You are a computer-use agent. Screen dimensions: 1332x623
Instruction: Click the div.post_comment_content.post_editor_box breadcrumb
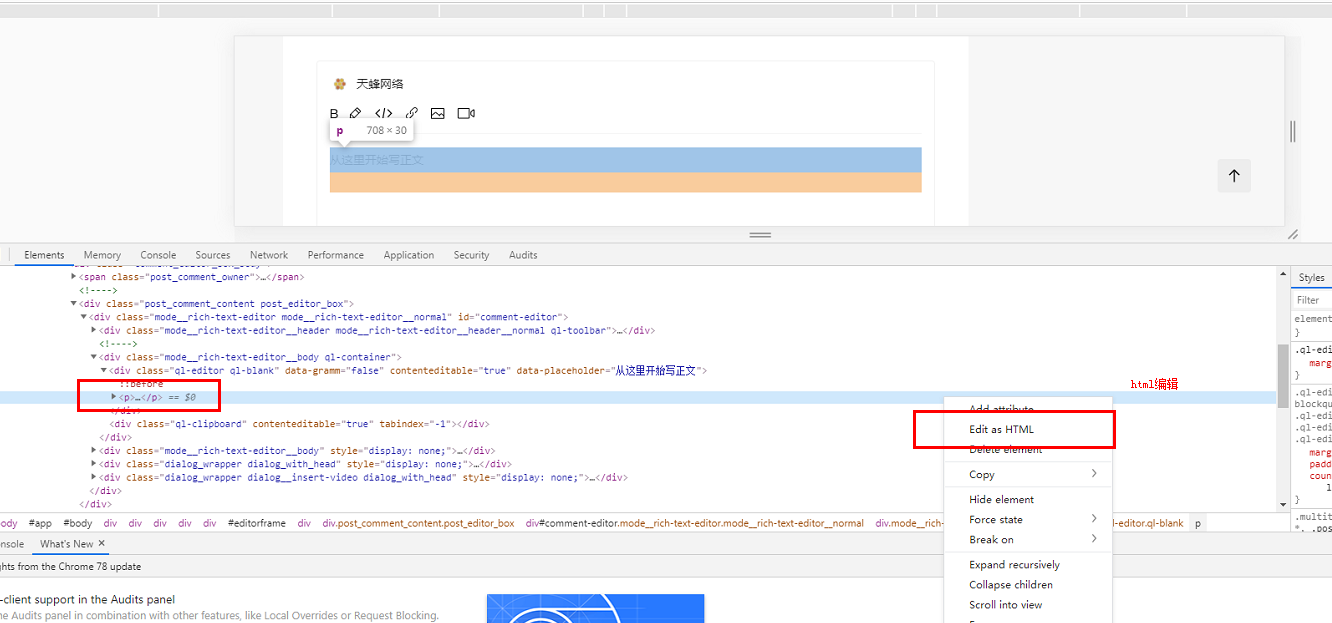tap(418, 523)
